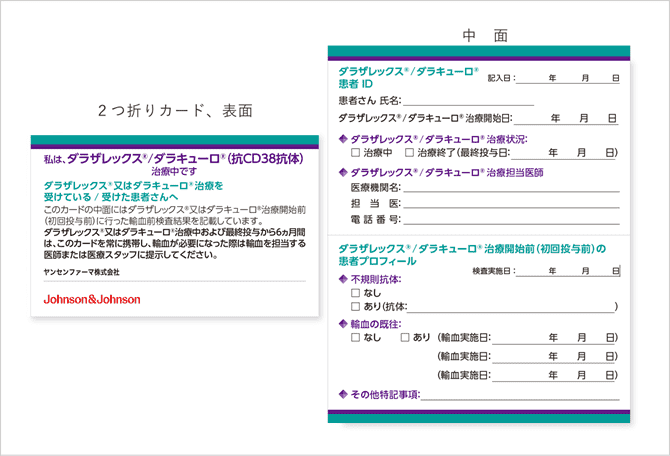Click the 患者プロフィール heading
The height and width of the screenshot is (456, 670).
(x=377, y=261)
